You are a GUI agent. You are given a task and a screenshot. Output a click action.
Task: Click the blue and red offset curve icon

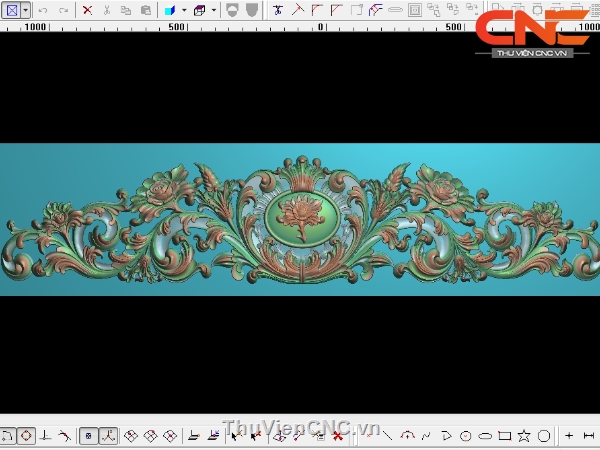tap(375, 10)
